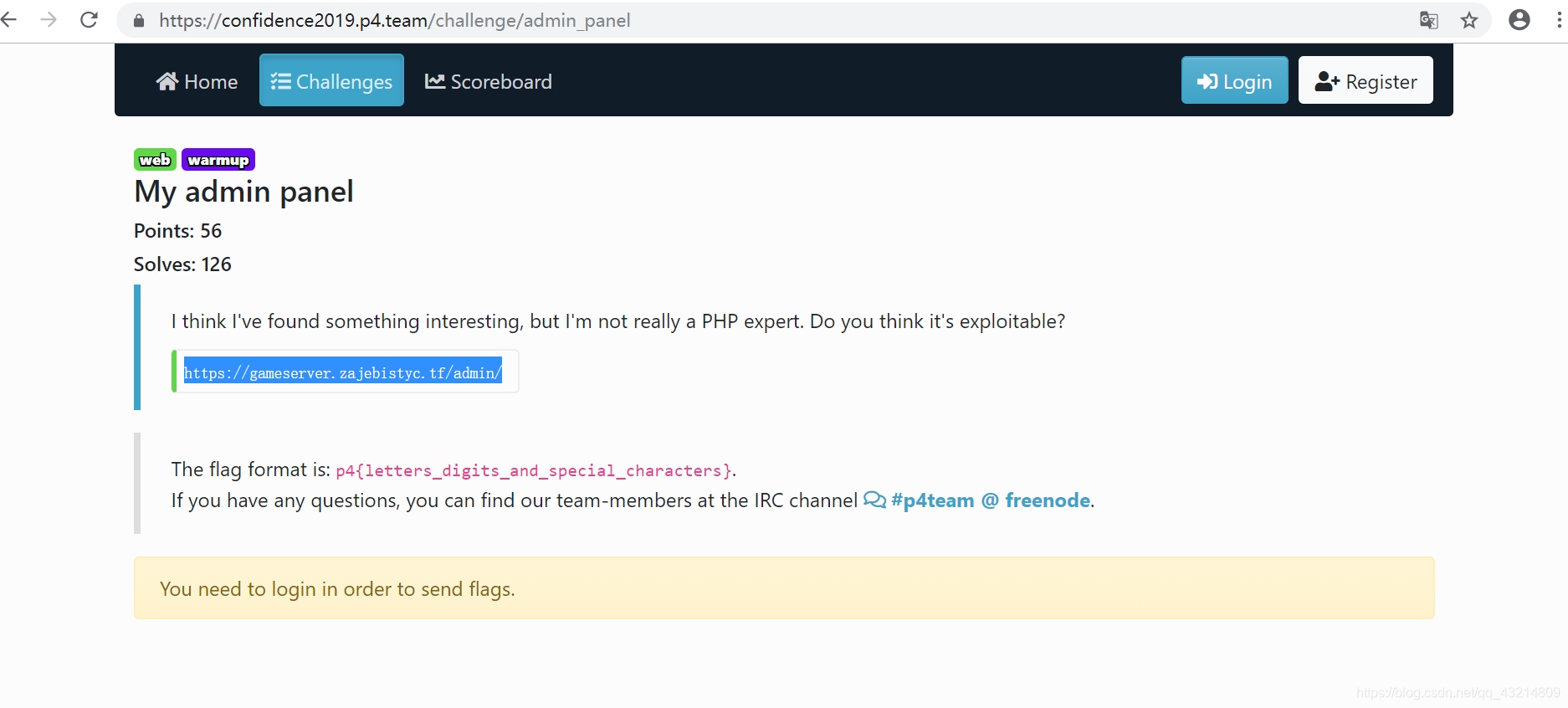The image size is (1568, 708).
Task: View site security via the padlock icon
Action: [x=139, y=21]
